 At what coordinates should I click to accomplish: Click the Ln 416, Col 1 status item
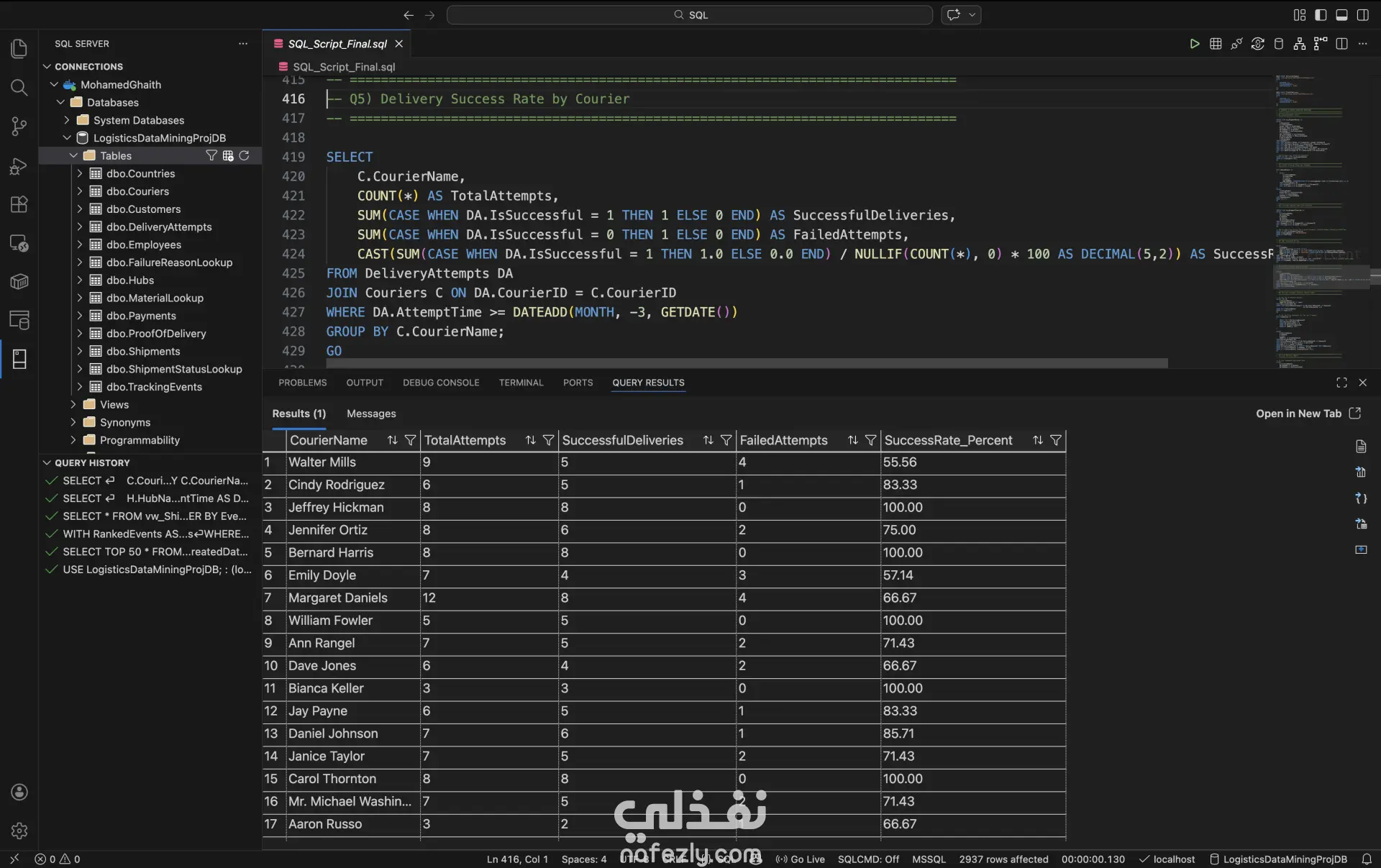(x=517, y=859)
